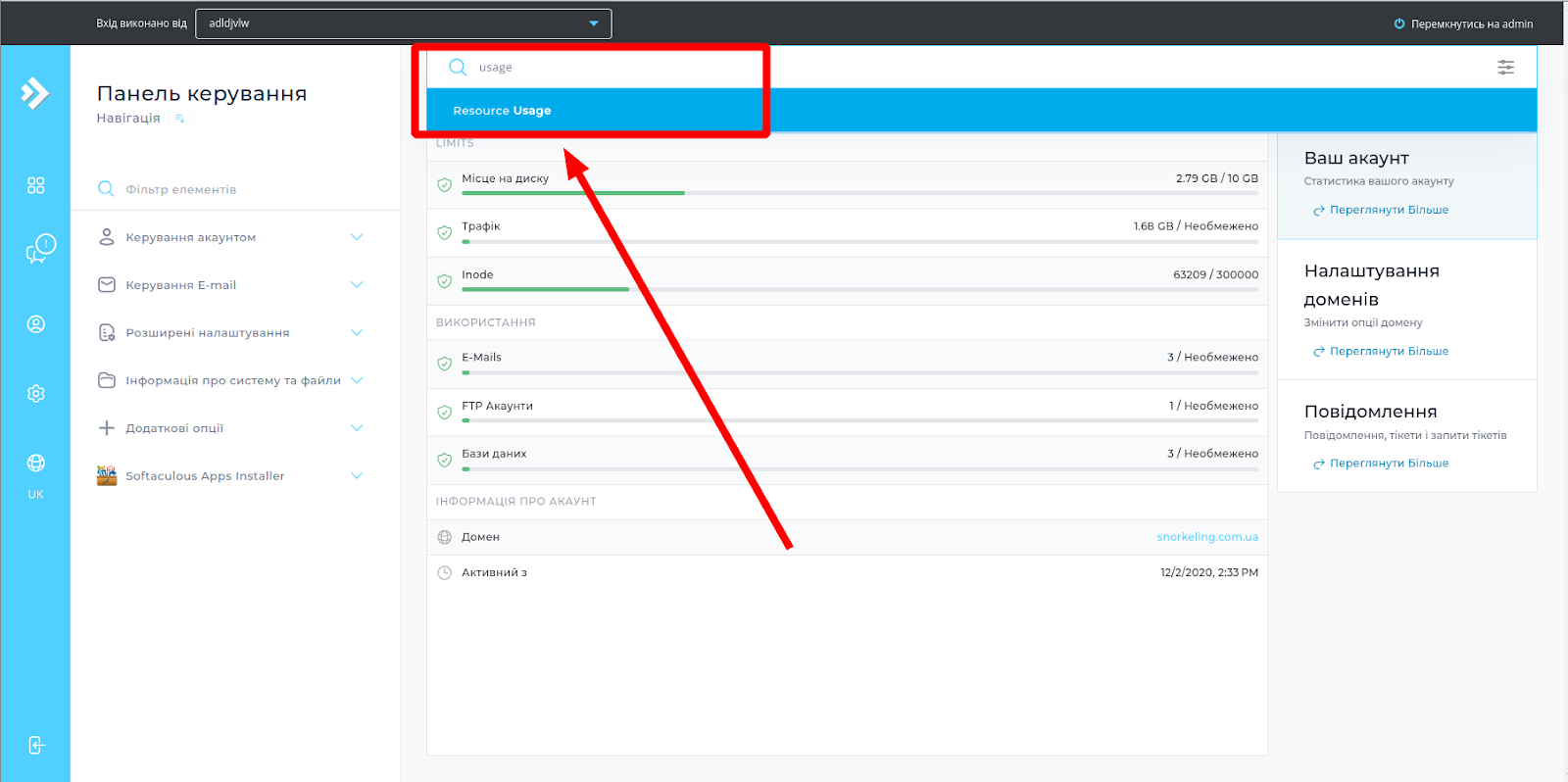Image resolution: width=1568 pixels, height=782 pixels.
Task: Click the globe icon beside Домен
Action: click(x=444, y=537)
